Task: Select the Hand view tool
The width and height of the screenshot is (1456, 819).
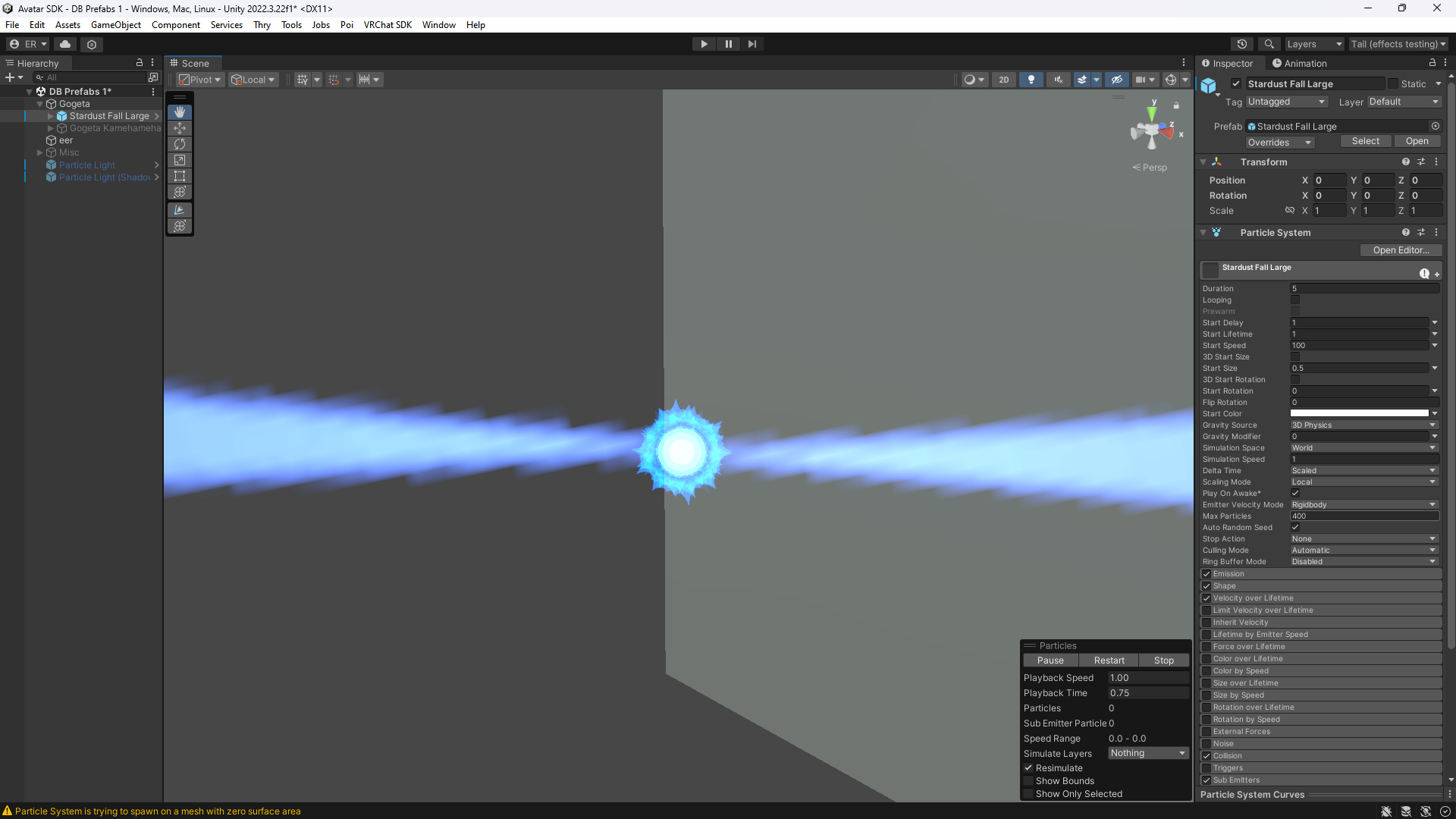Action: coord(180,112)
